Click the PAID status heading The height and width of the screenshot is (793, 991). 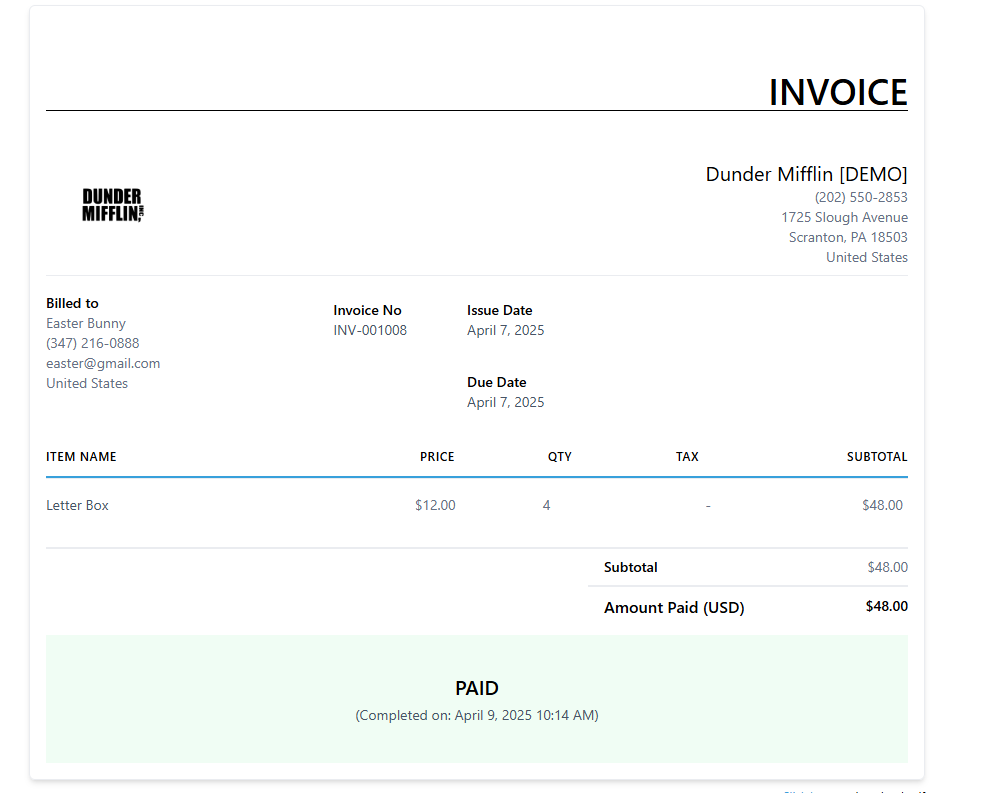(x=477, y=688)
